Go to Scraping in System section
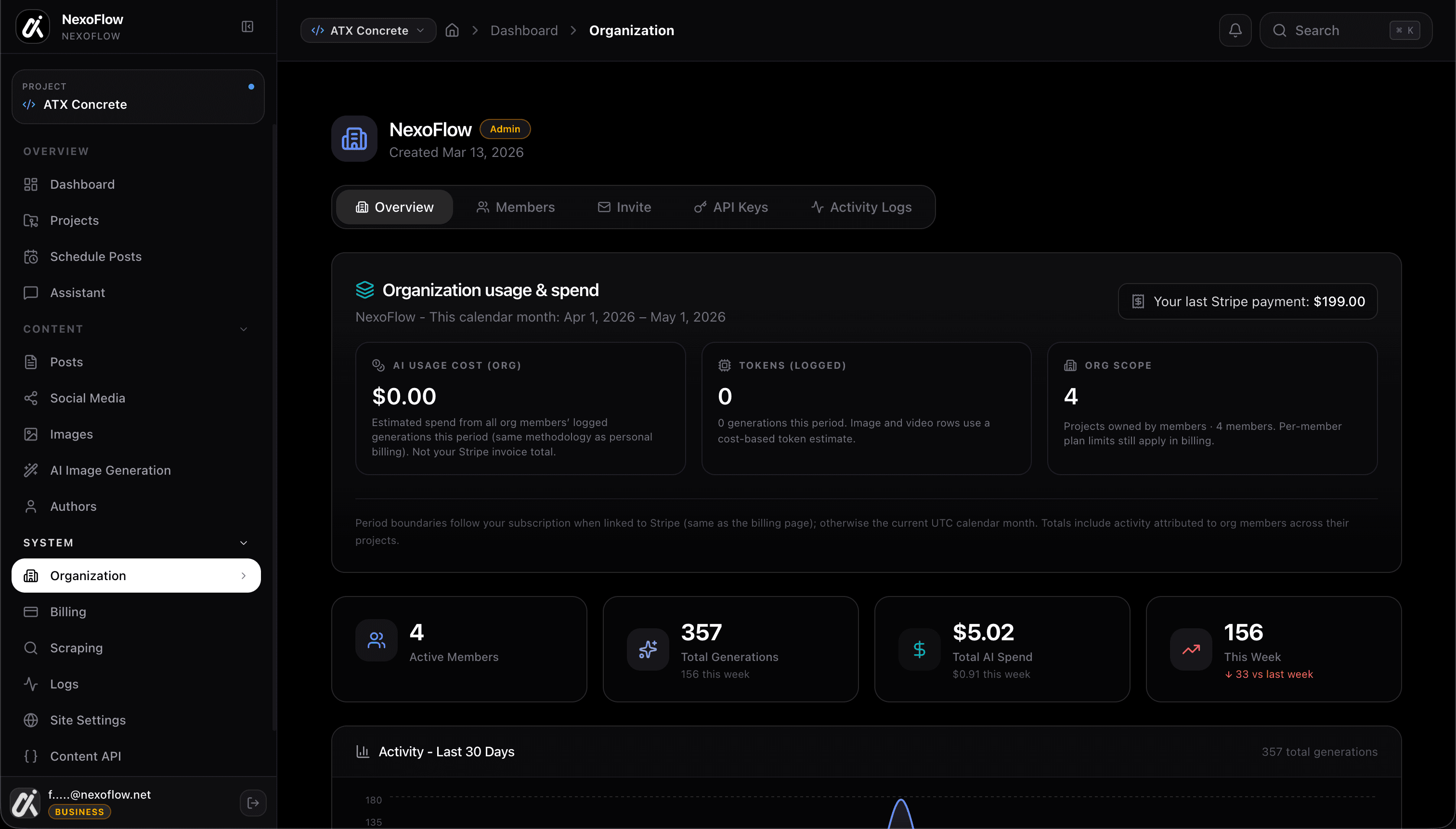 [x=76, y=648]
